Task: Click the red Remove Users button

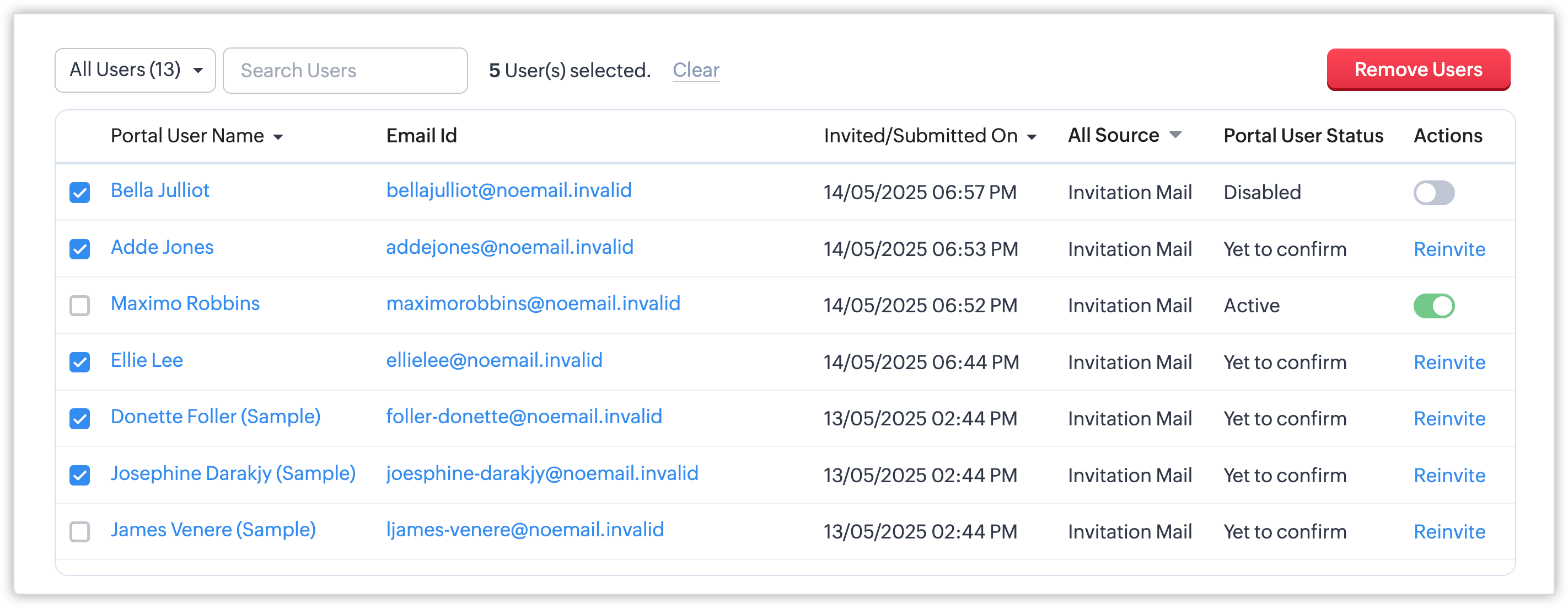Action: click(1417, 70)
